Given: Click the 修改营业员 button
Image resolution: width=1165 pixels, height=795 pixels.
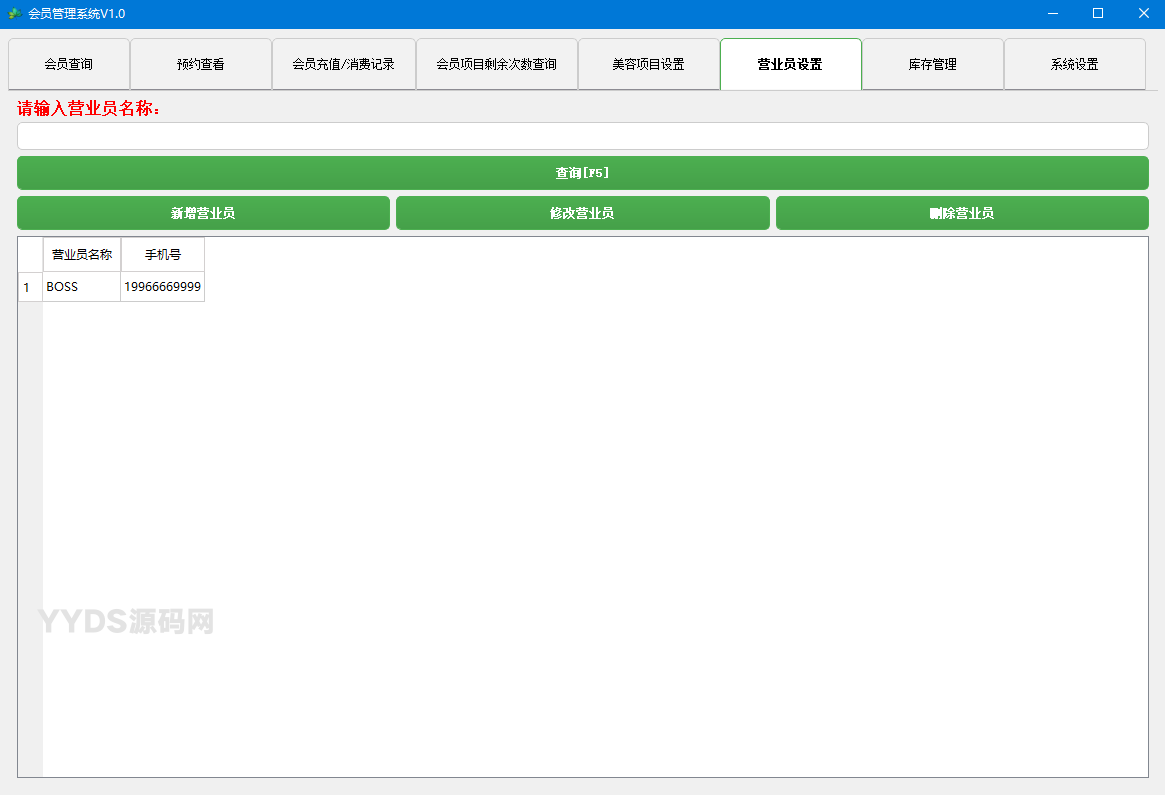Looking at the screenshot, I should (x=582, y=212).
